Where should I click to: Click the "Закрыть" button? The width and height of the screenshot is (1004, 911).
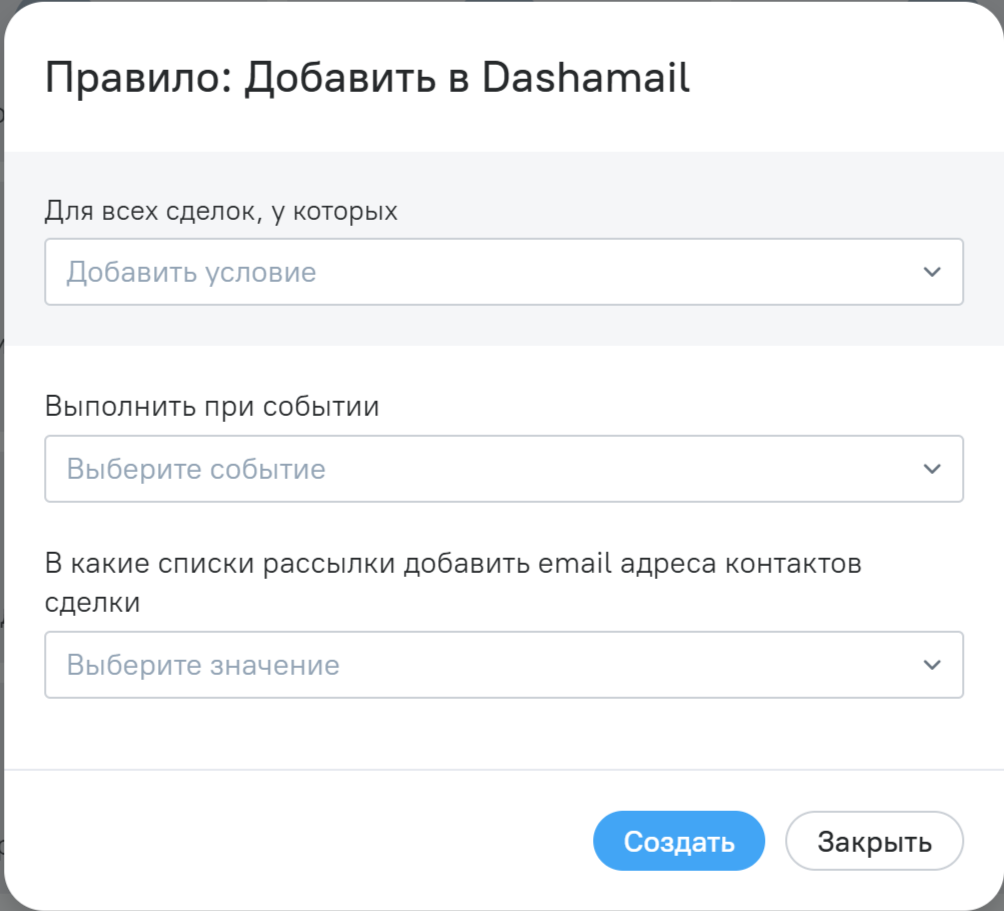[874, 841]
